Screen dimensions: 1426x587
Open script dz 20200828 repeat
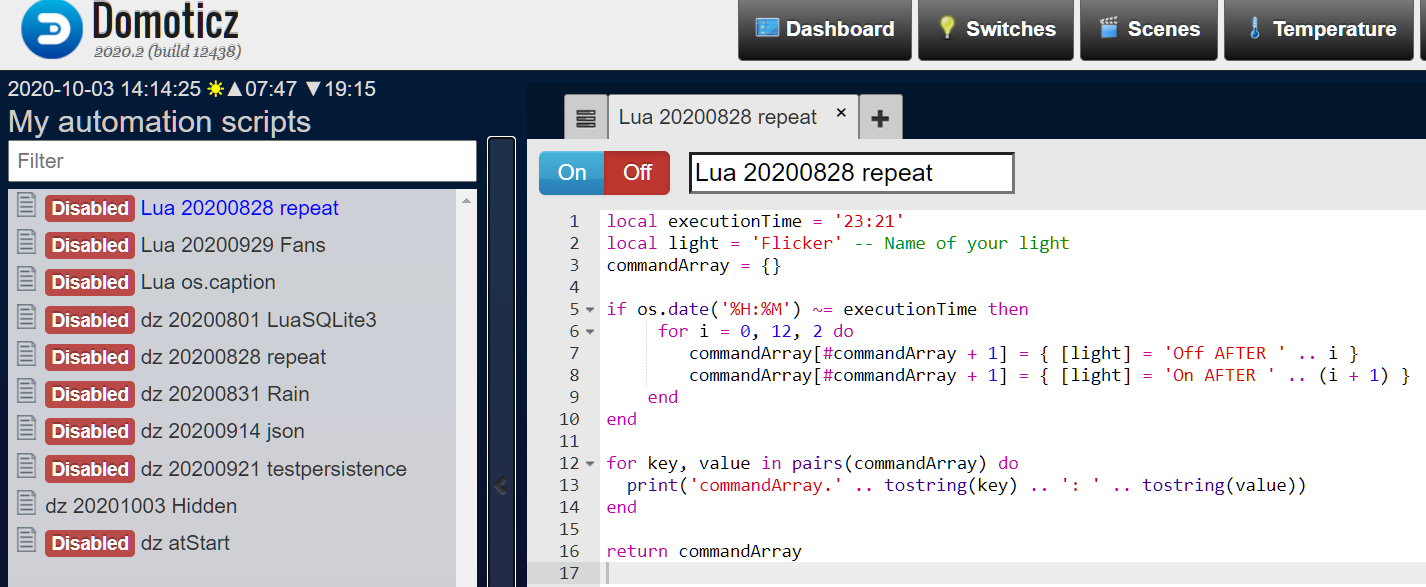(x=233, y=357)
